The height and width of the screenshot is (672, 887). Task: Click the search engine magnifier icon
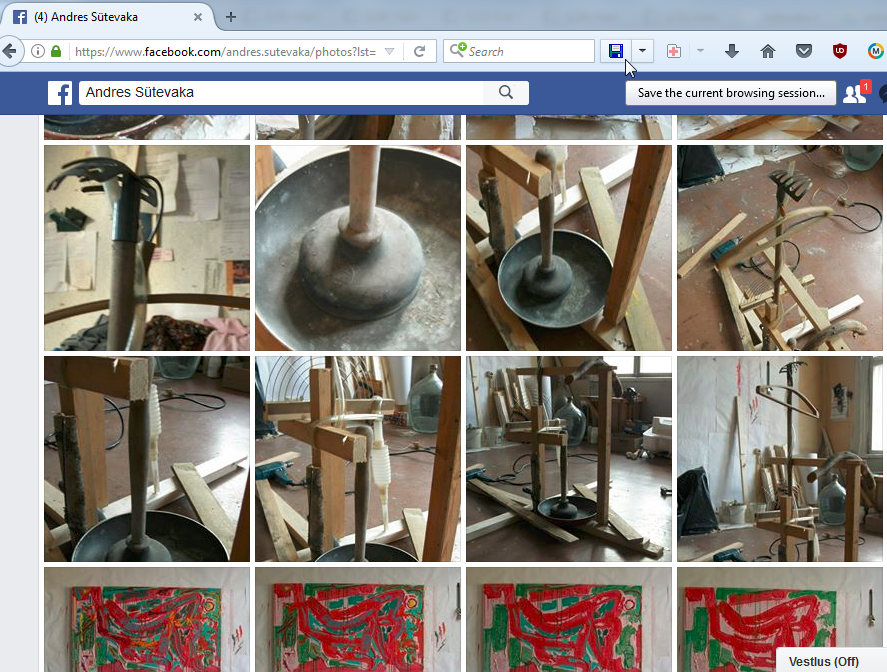(x=457, y=51)
